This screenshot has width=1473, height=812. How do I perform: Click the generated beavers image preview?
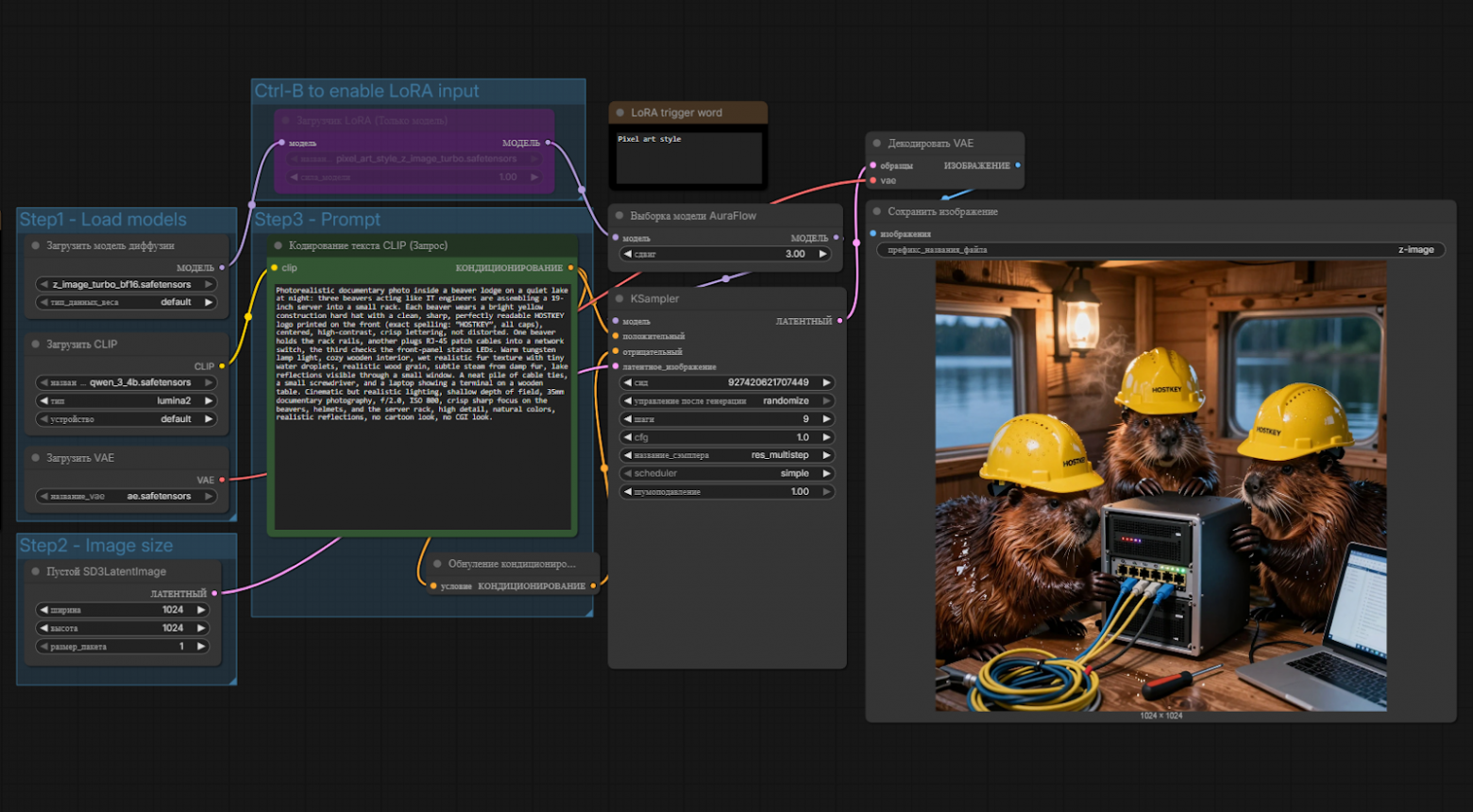[1160, 486]
